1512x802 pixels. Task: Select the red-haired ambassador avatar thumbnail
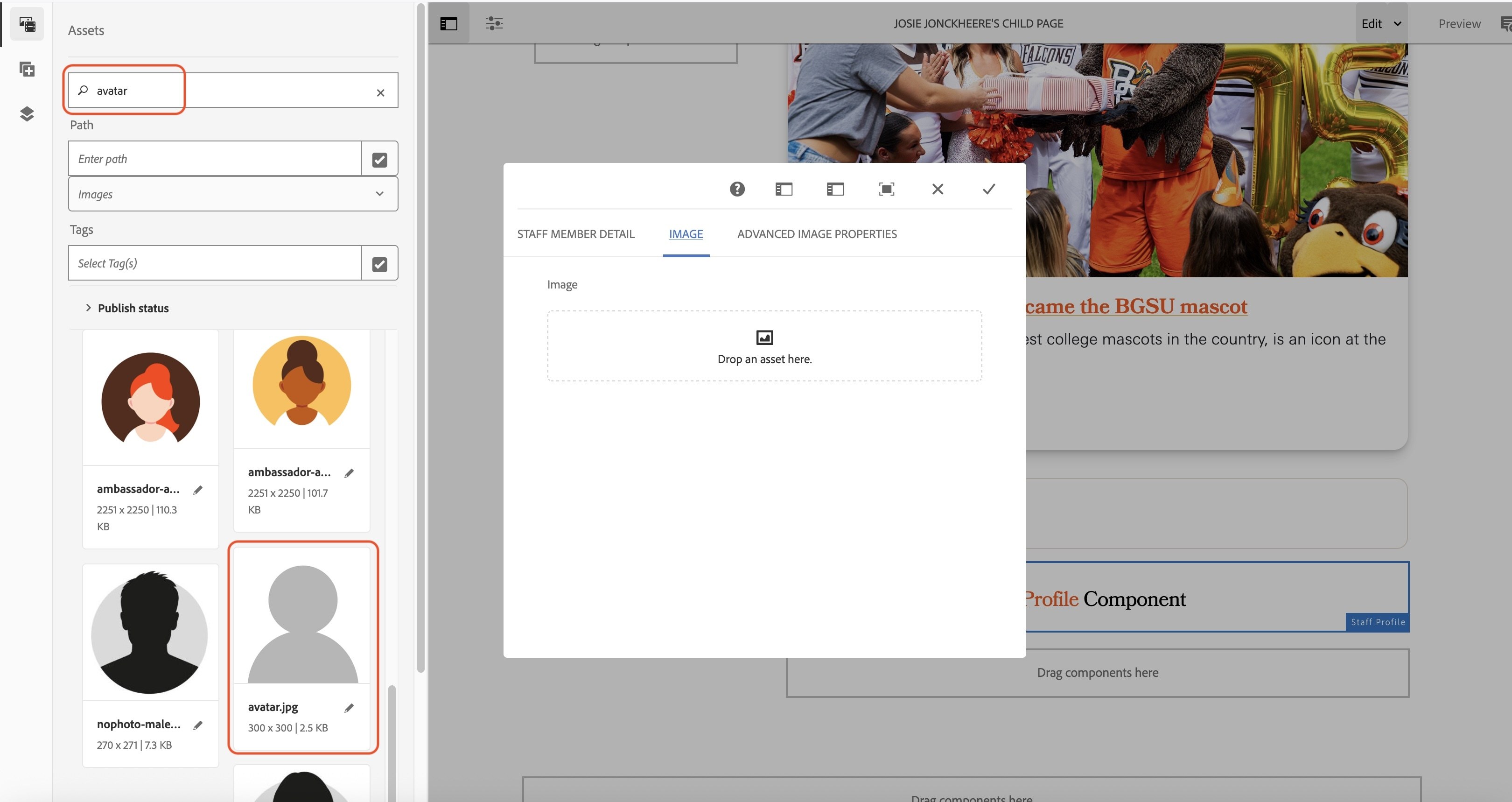click(x=151, y=397)
